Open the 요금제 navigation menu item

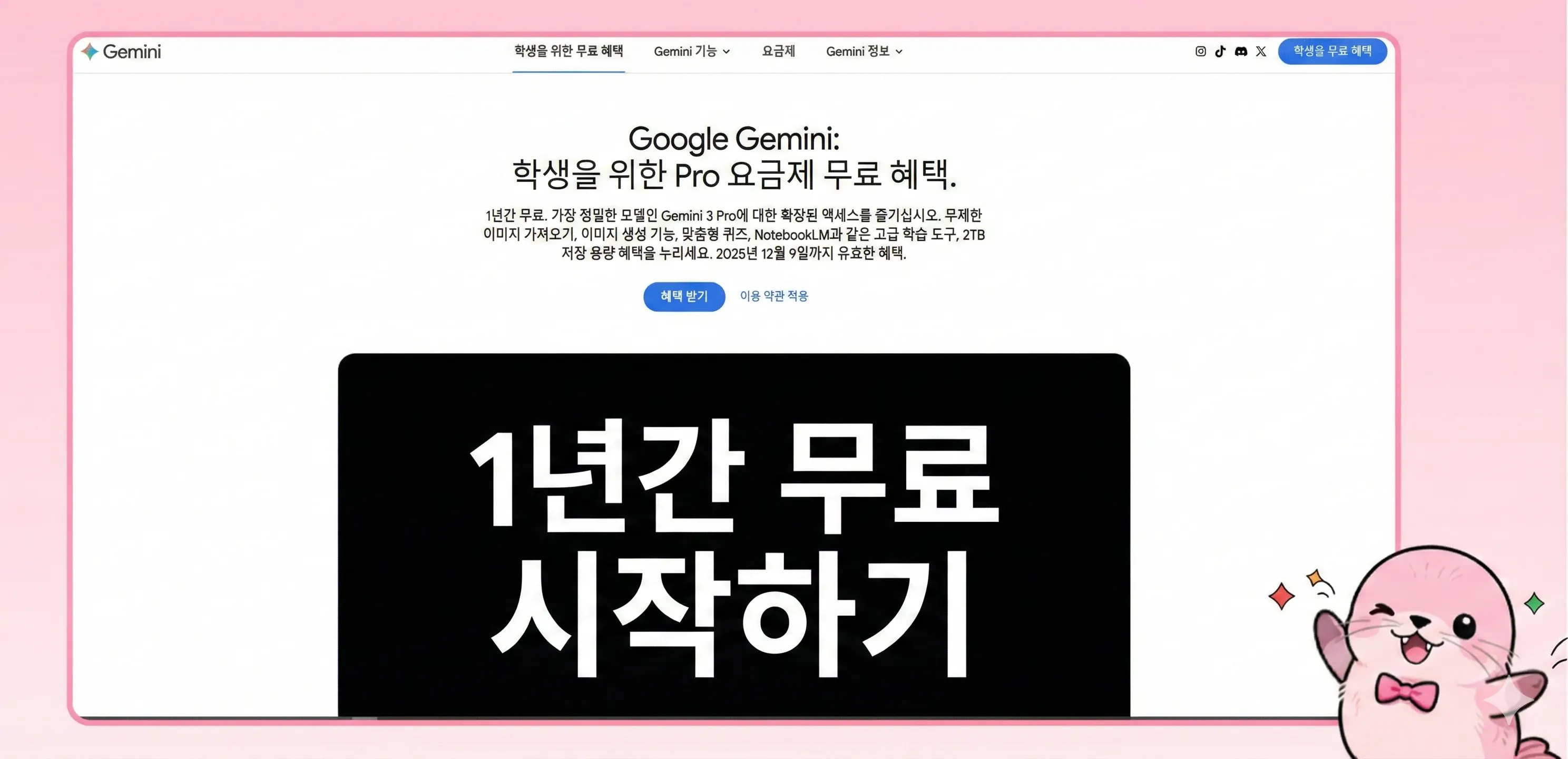point(779,51)
